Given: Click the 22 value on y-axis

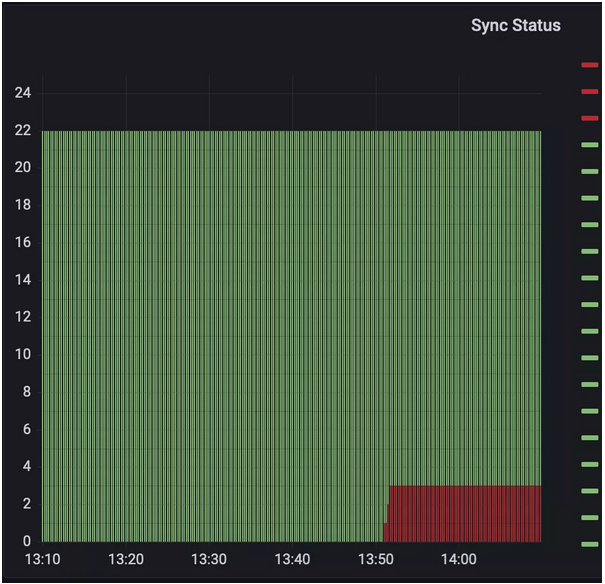Looking at the screenshot, I should [x=22, y=131].
